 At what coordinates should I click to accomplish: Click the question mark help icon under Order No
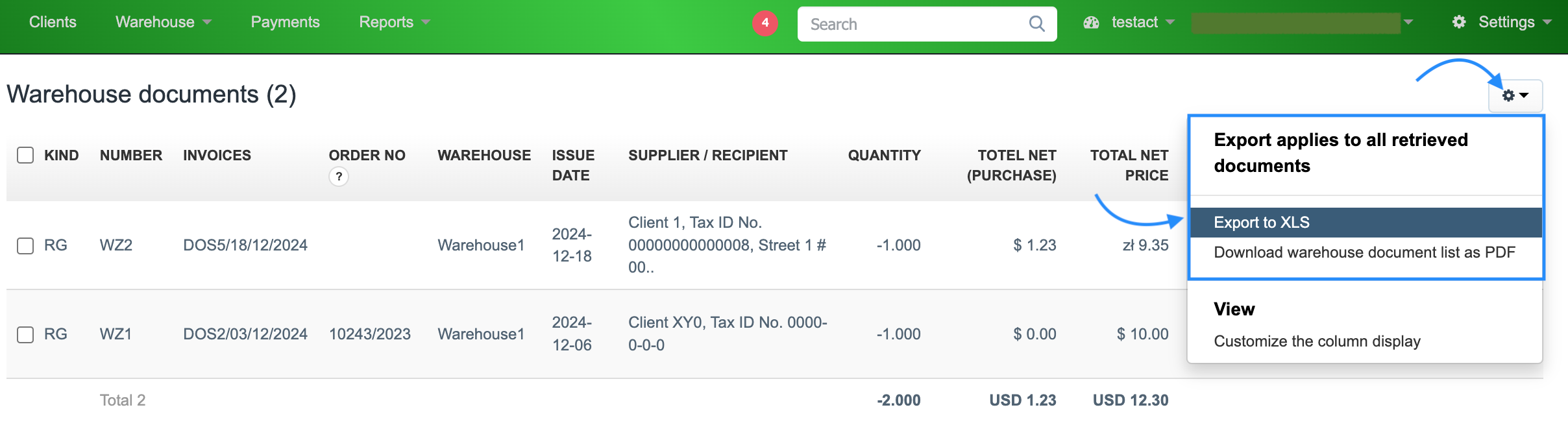(x=338, y=177)
